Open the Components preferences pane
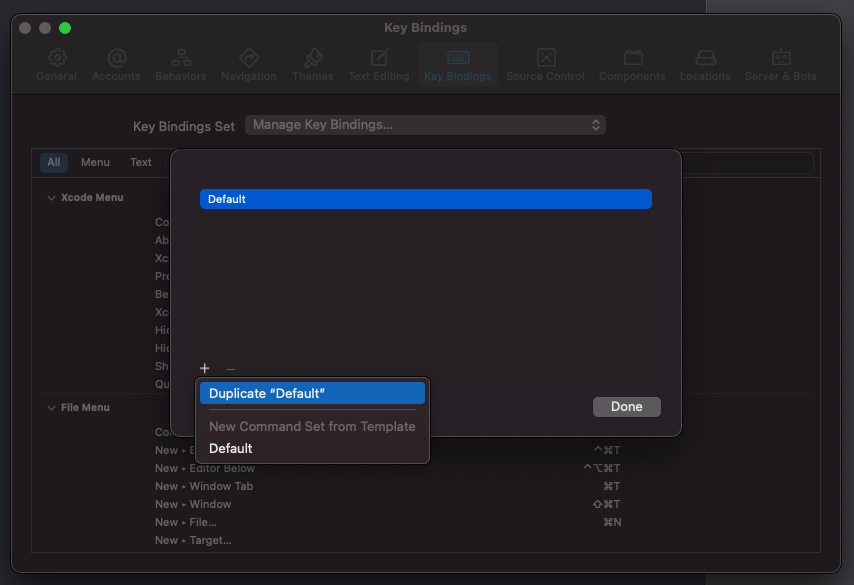 (x=632, y=65)
